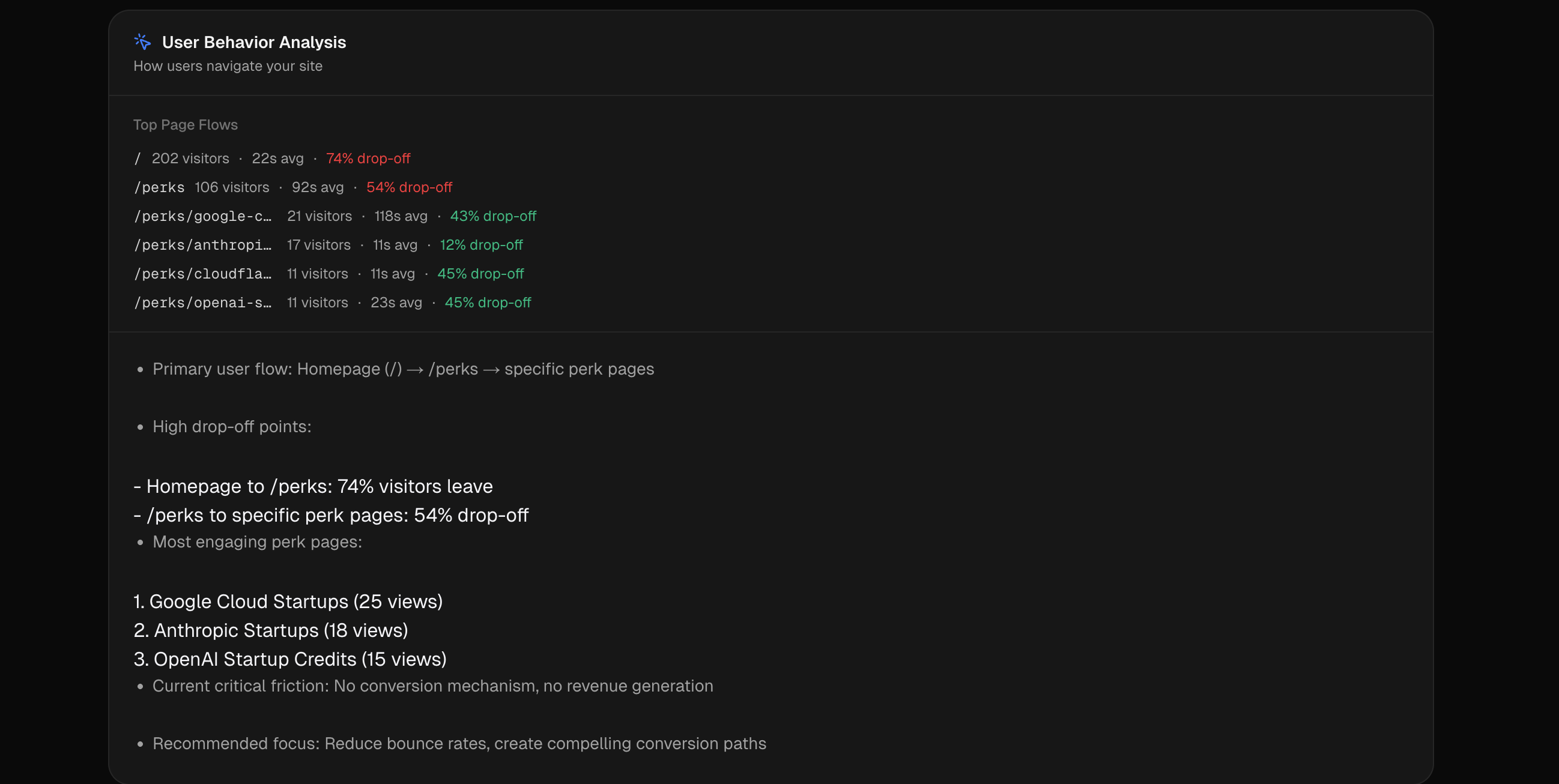The image size is (1559, 784).
Task: Expand the truncated /perks/anthropi… path
Action: pos(203,245)
